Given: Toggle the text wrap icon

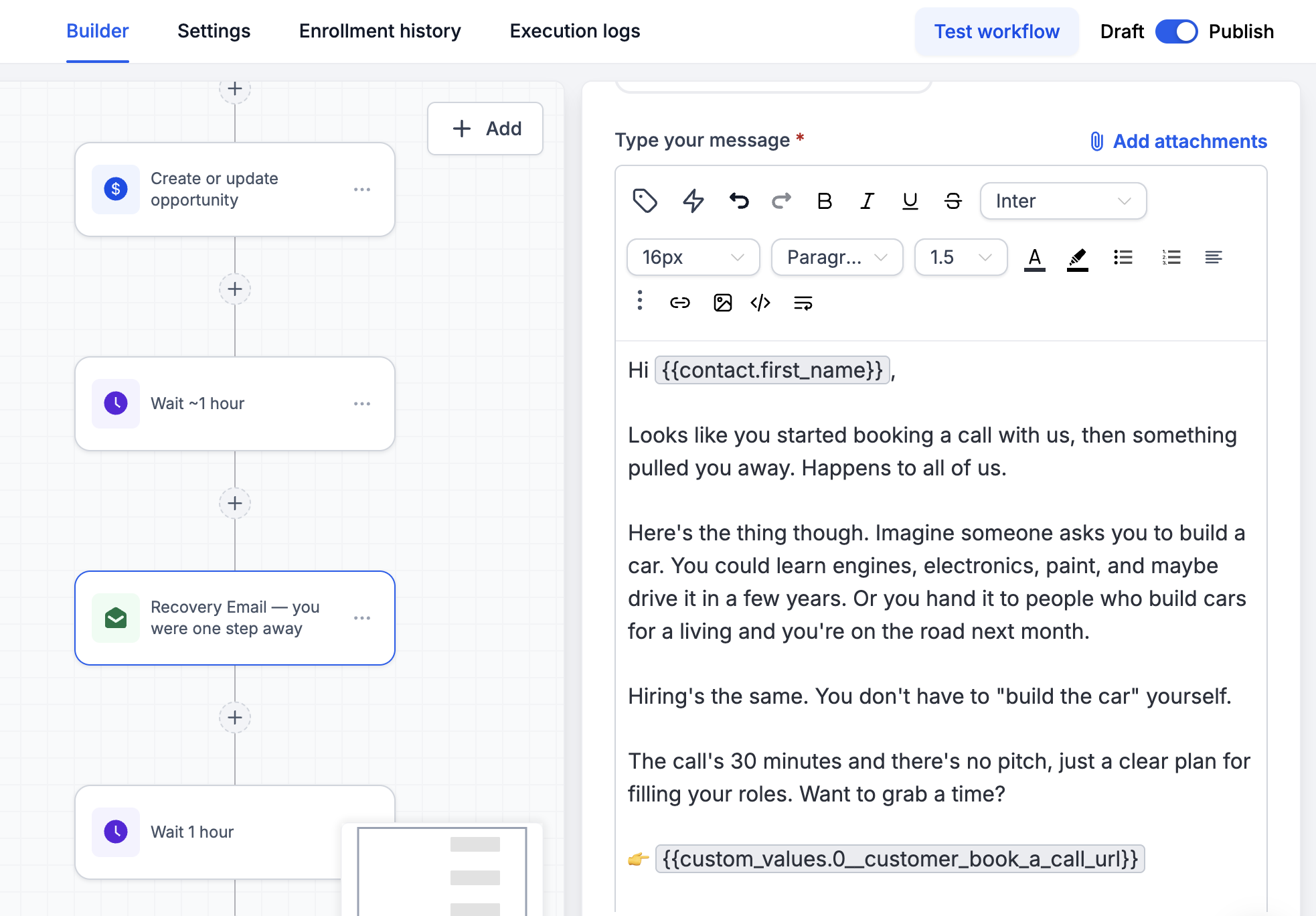Looking at the screenshot, I should (x=803, y=303).
